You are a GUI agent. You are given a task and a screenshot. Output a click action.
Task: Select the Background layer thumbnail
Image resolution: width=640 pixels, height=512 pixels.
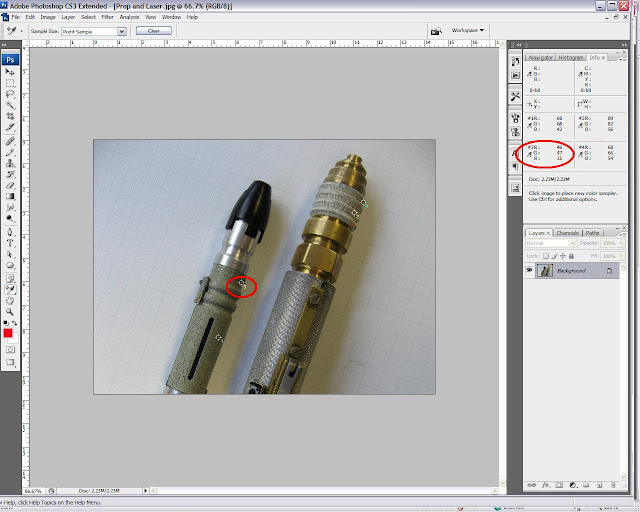point(544,270)
